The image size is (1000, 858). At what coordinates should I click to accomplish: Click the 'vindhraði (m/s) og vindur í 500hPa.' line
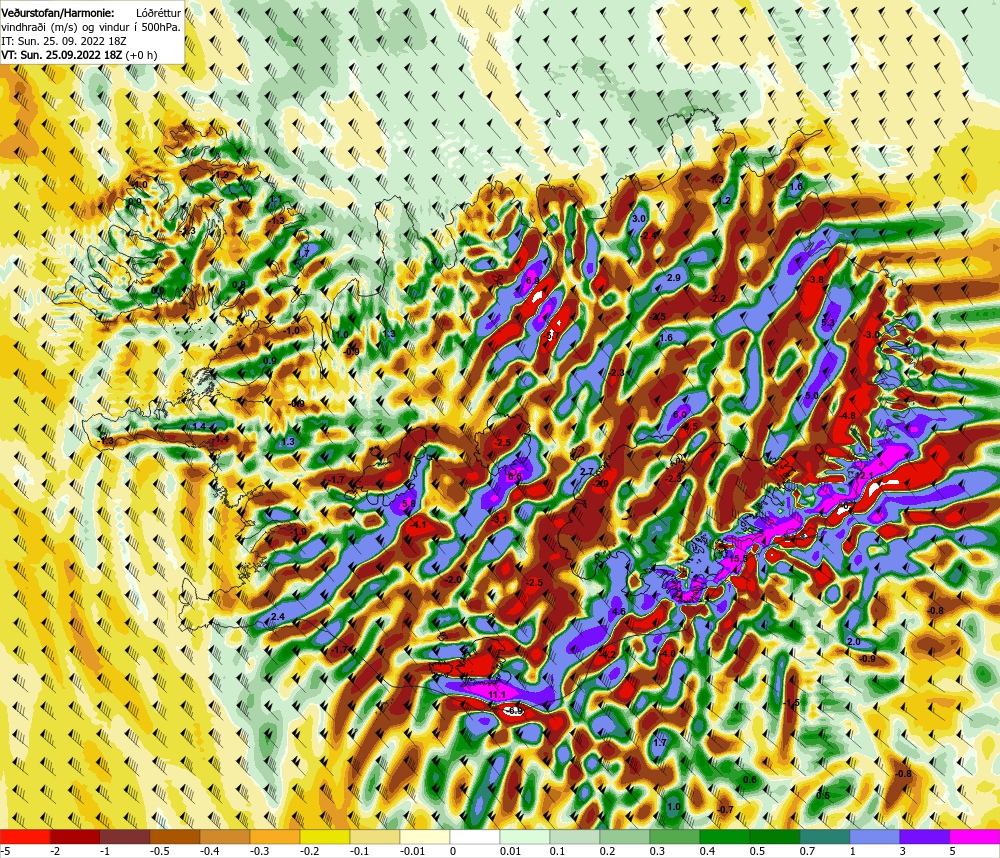click(x=91, y=27)
